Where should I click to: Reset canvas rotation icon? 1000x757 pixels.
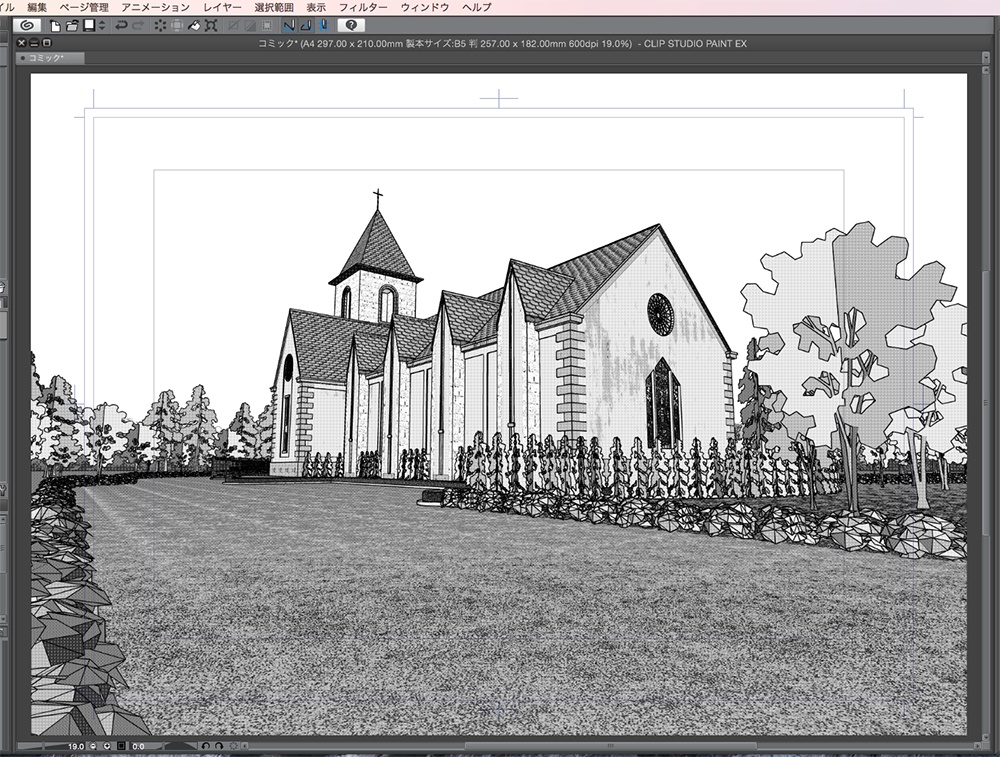[233, 746]
